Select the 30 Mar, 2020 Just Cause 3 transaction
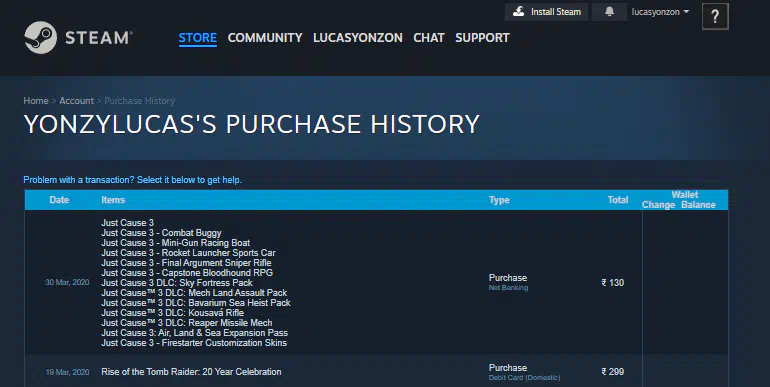Viewport: 770px width, 387px height. 376,282
